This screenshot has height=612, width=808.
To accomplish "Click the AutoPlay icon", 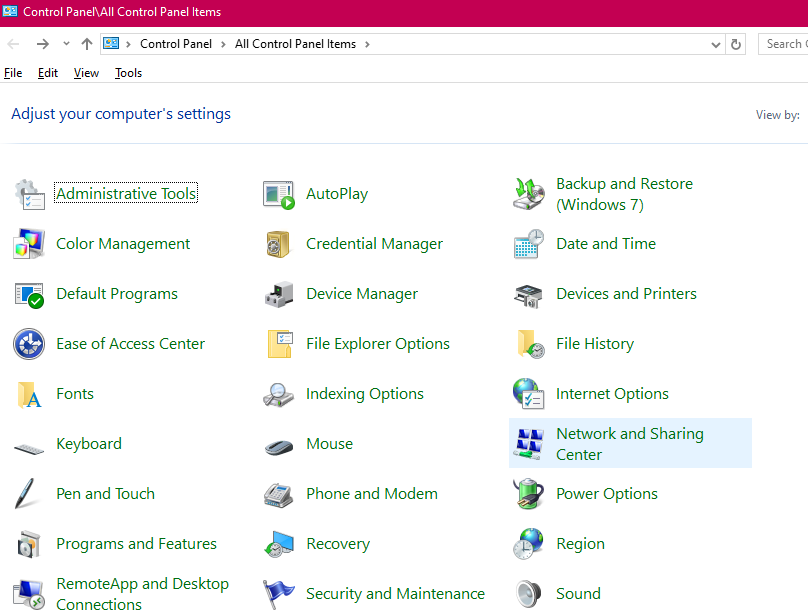I will point(279,194).
